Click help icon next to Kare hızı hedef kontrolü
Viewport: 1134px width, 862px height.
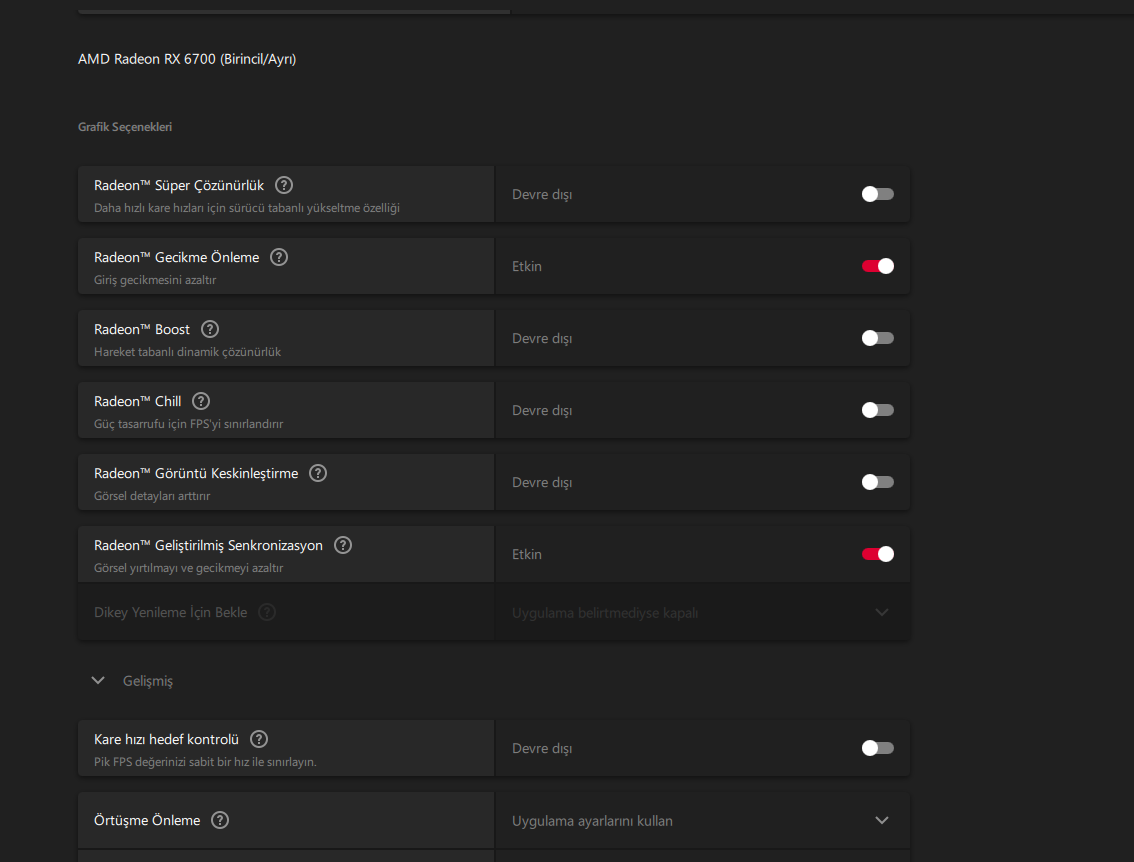[x=259, y=739]
